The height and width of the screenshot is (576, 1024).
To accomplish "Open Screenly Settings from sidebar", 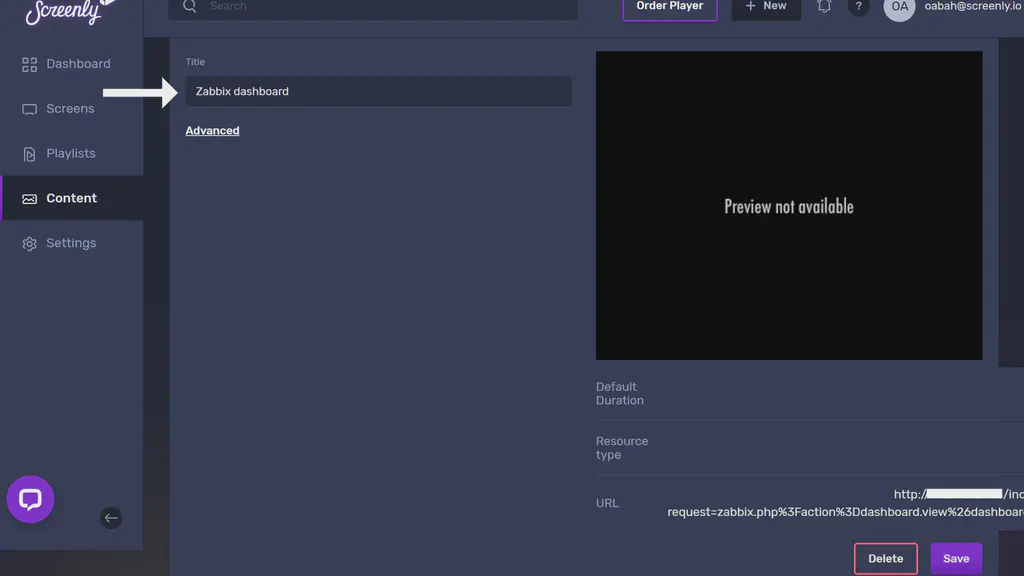I will (x=70, y=242).
